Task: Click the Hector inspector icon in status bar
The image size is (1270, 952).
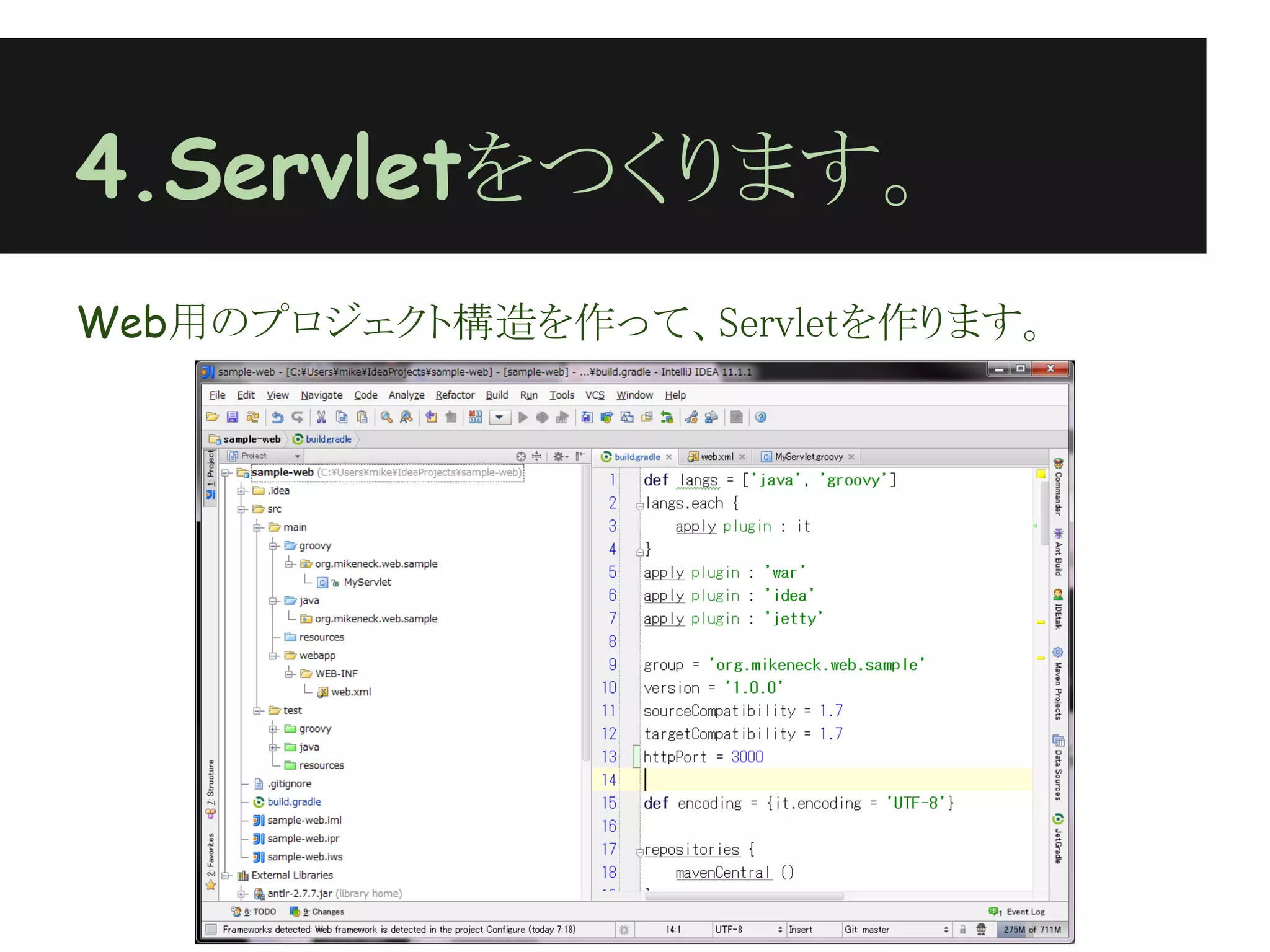Action: [981, 930]
